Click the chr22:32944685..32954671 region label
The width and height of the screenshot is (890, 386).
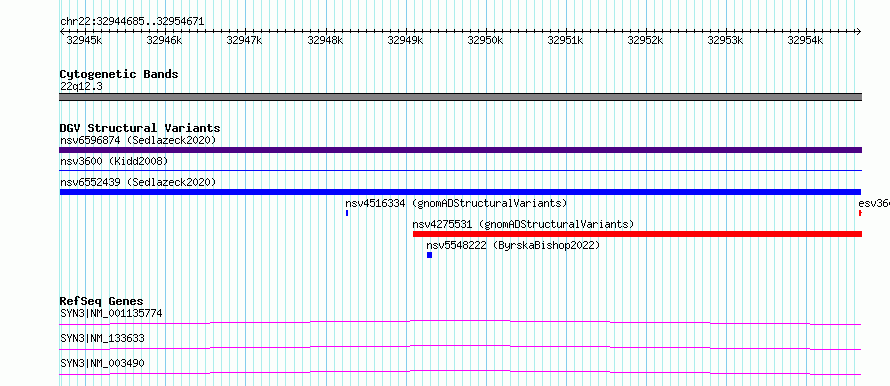(132, 22)
